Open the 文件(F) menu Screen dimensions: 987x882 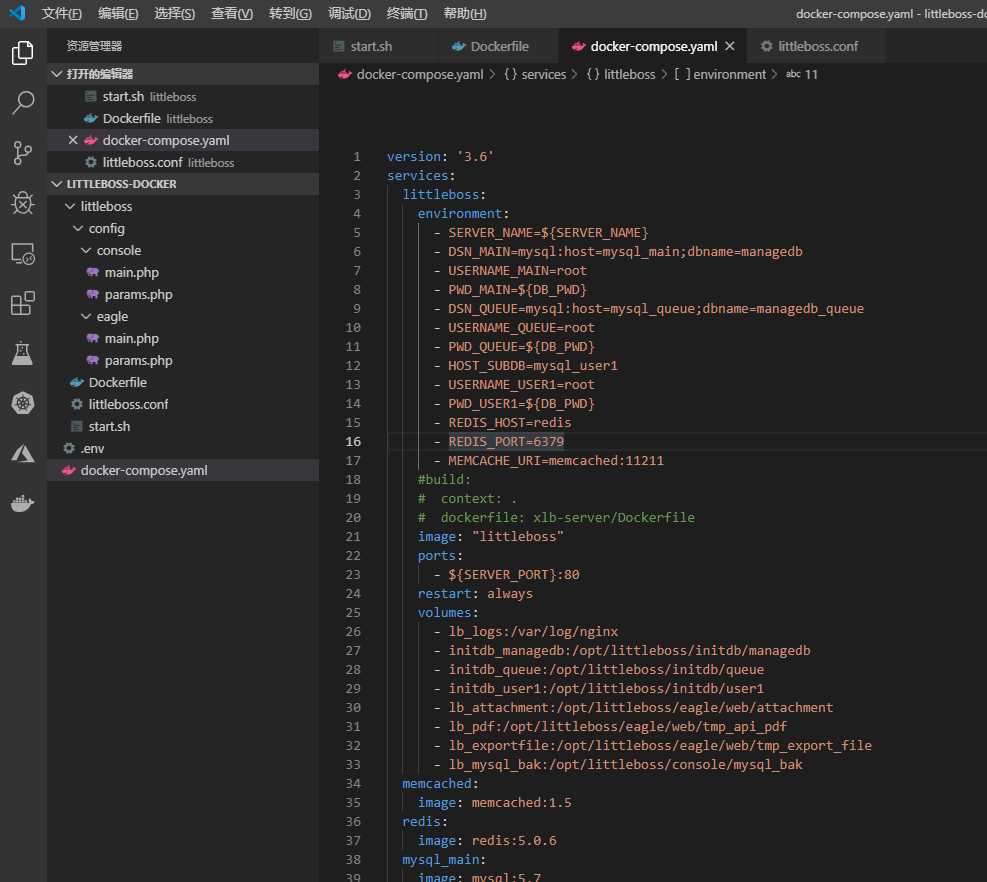click(62, 13)
